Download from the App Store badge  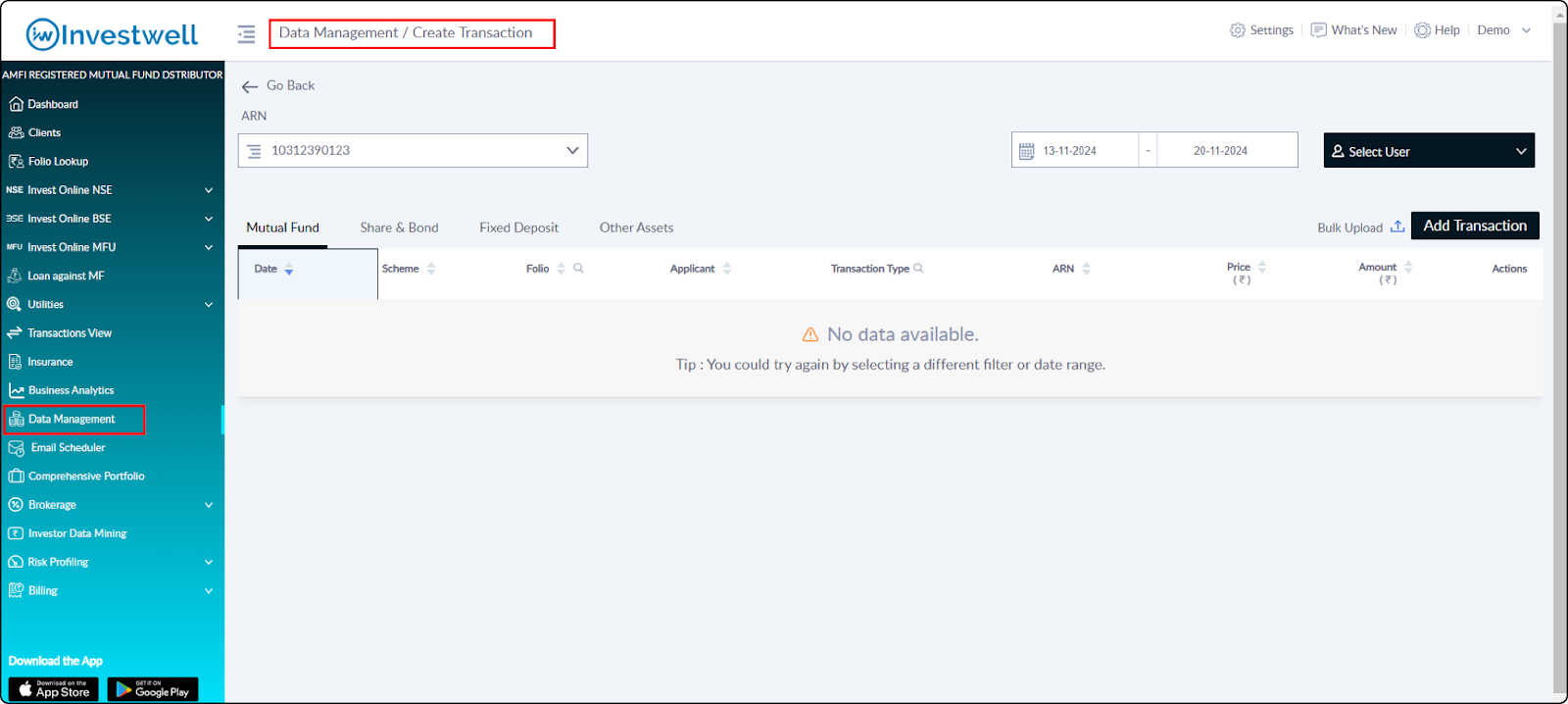[54, 689]
